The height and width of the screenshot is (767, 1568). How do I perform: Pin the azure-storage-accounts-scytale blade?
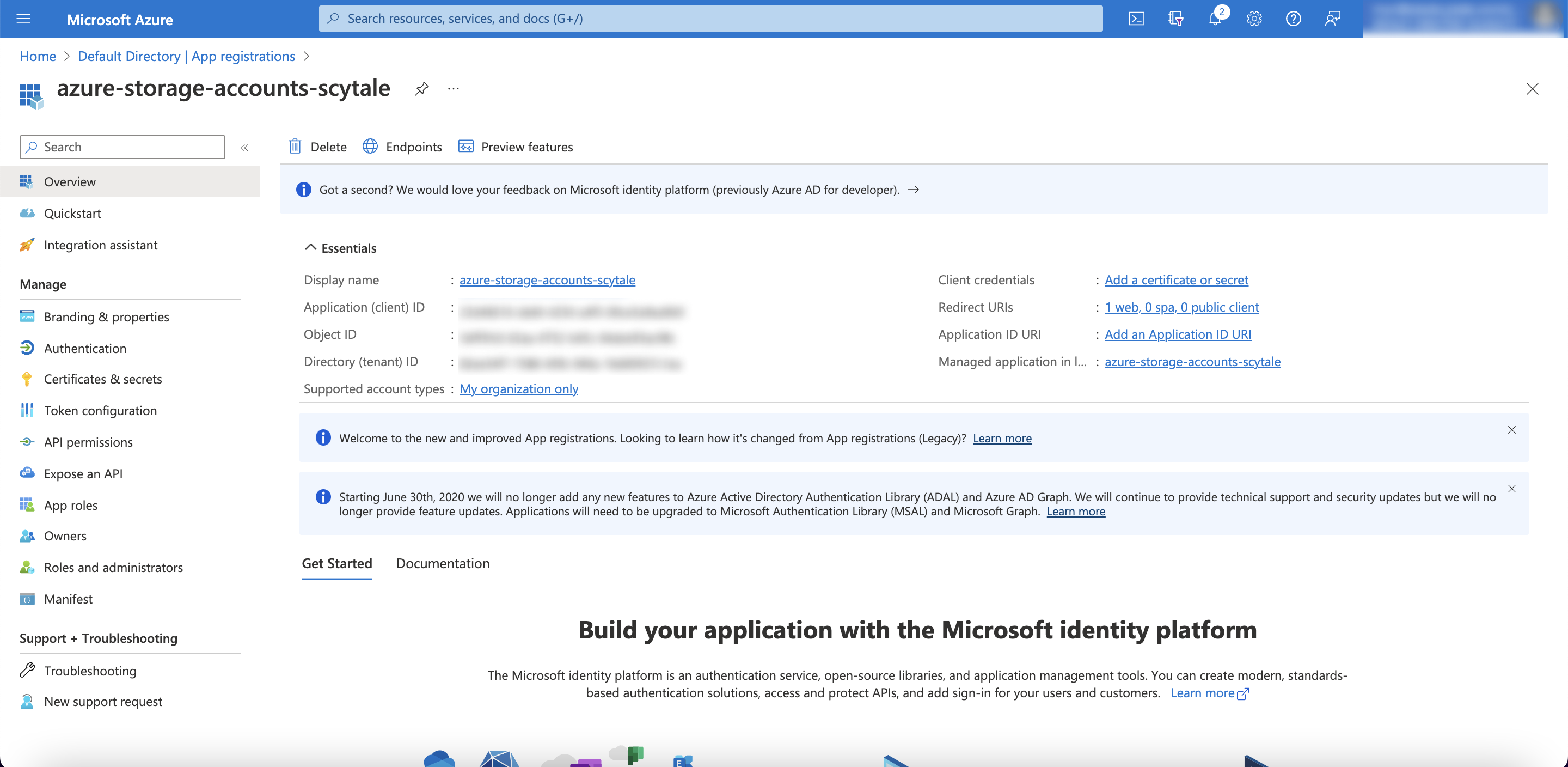pos(421,89)
